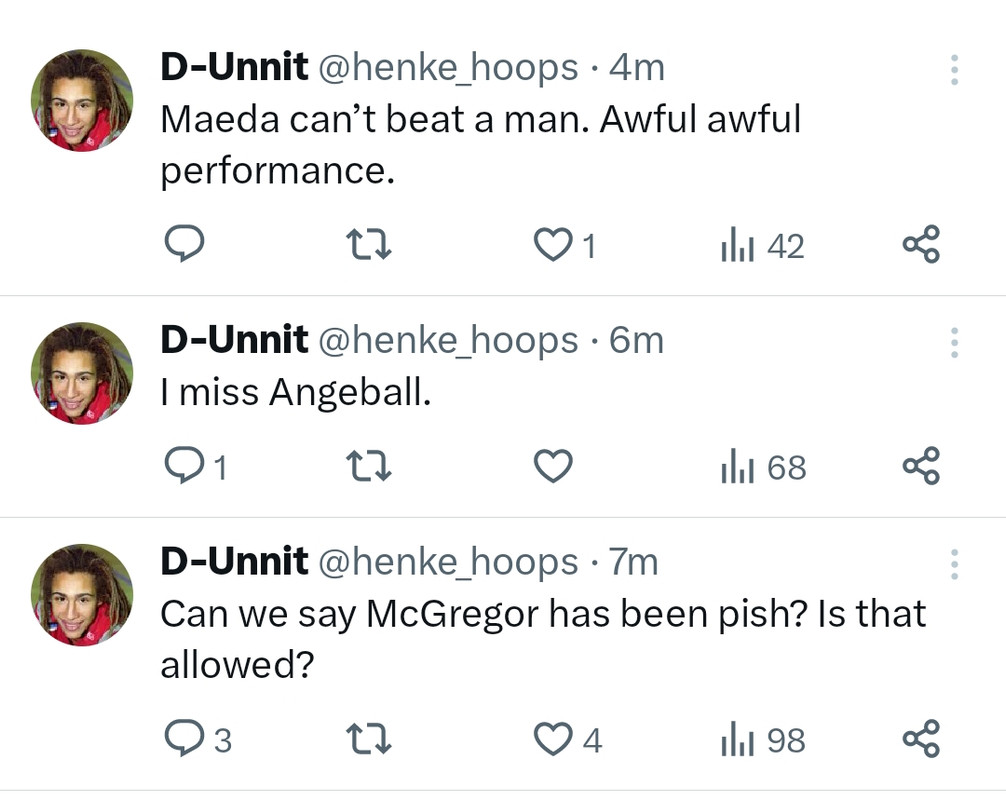1006x800 pixels.
Task: Reply to the McGregor pish tweet
Action: (183, 739)
